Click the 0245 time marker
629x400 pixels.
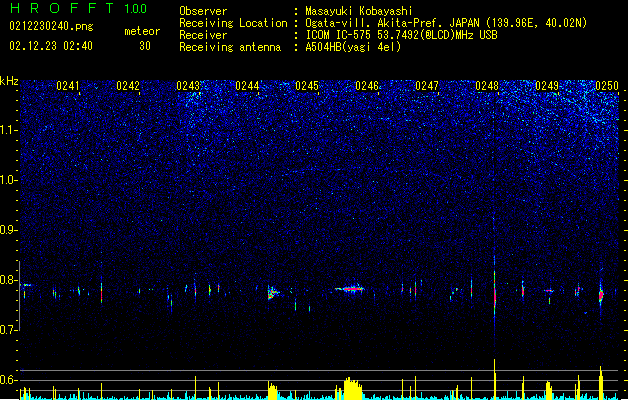click(x=307, y=86)
